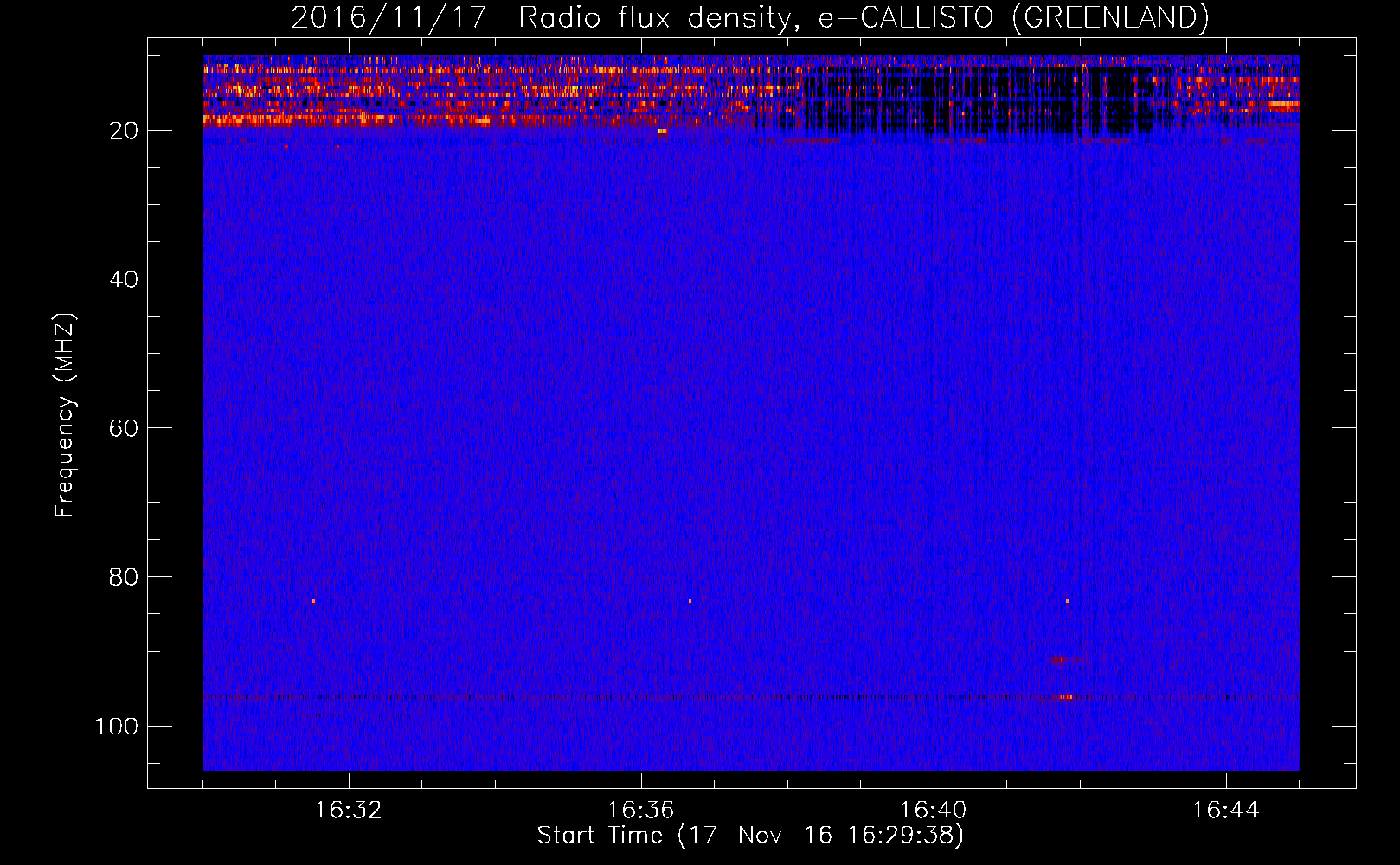Click the 80 frequency tick label
Viewport: 1400px width, 865px height.
point(124,577)
